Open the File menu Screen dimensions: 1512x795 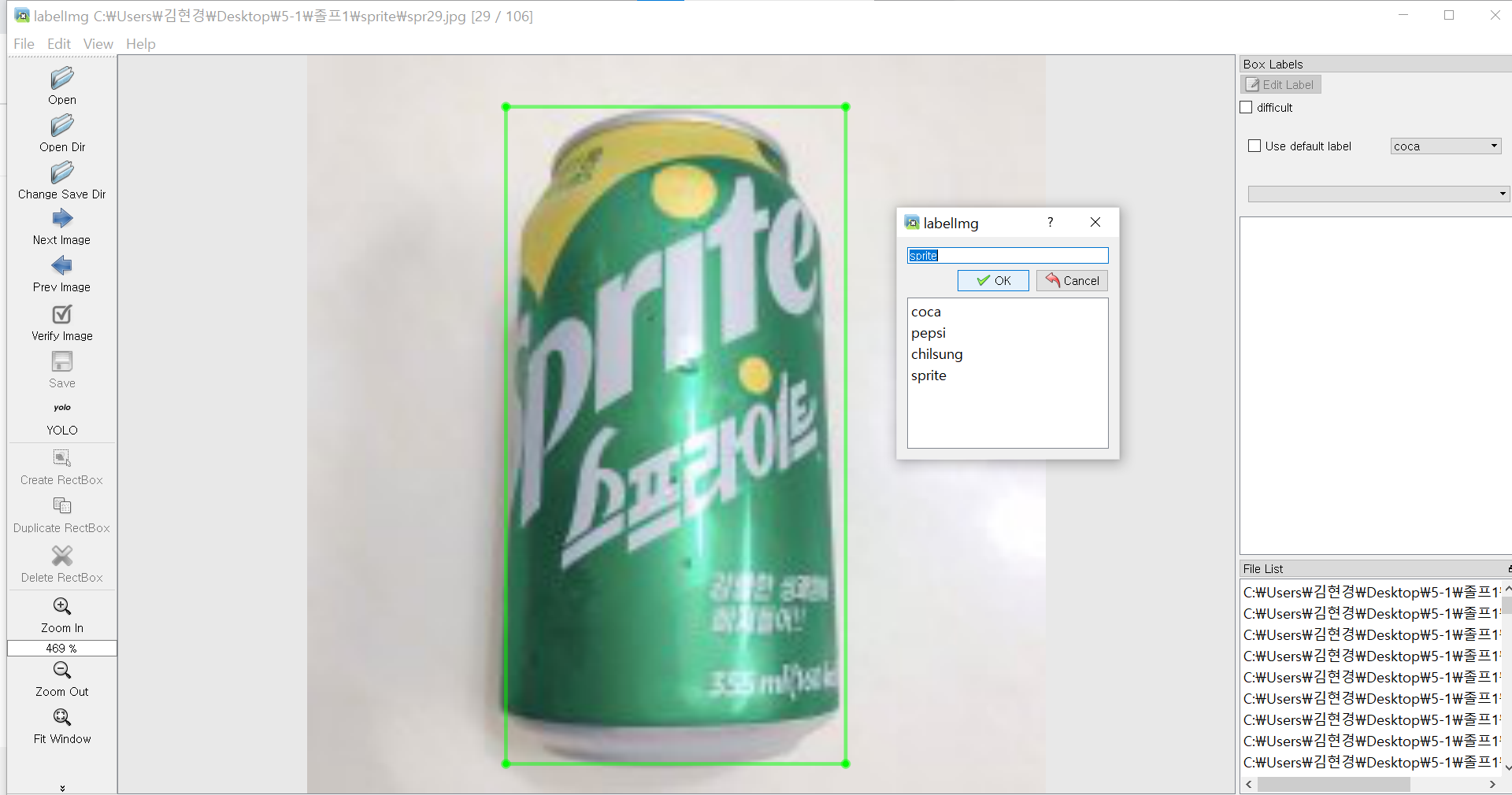[24, 44]
